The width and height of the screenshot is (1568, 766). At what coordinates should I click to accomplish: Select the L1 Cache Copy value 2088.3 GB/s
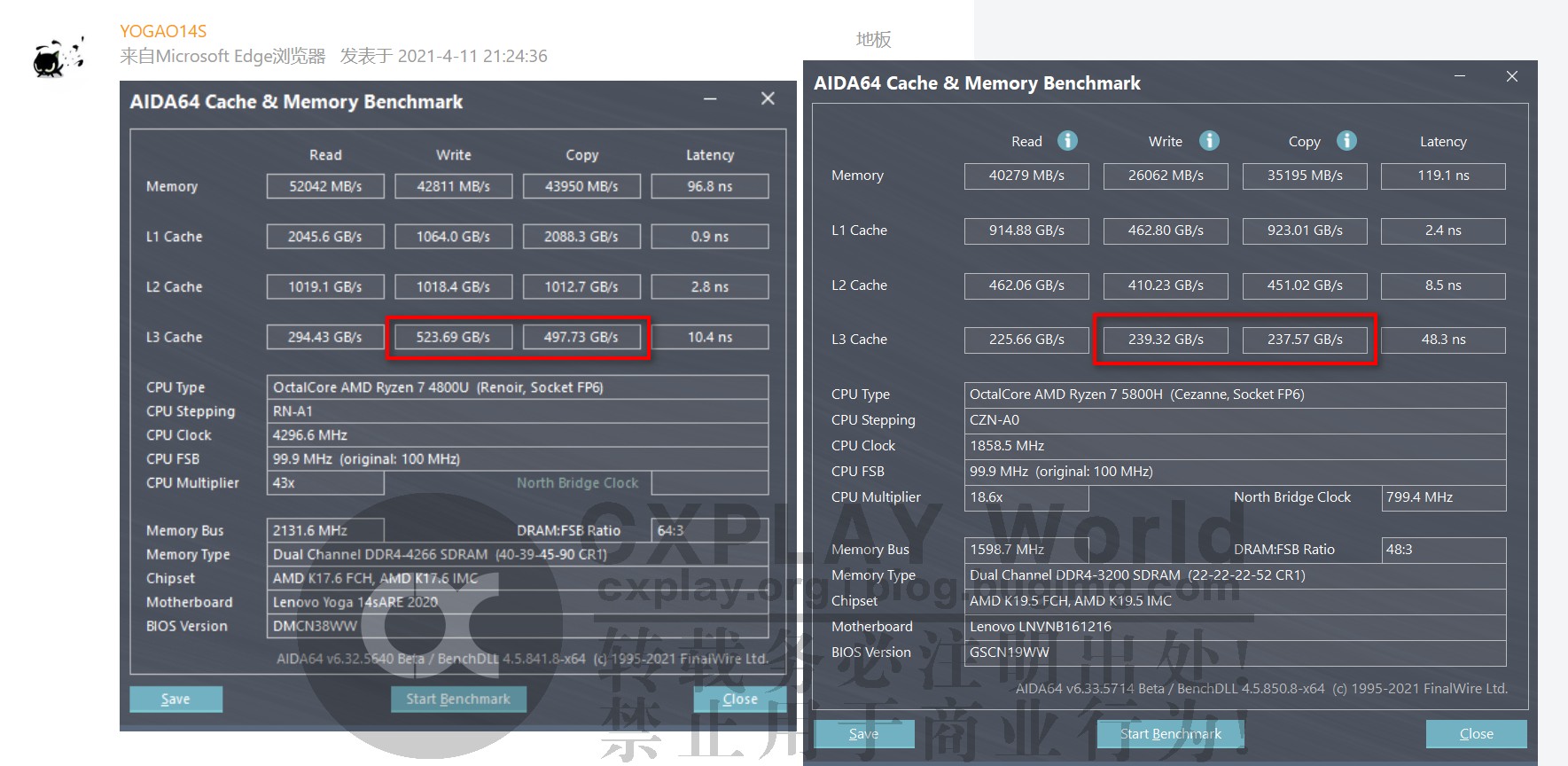click(581, 237)
